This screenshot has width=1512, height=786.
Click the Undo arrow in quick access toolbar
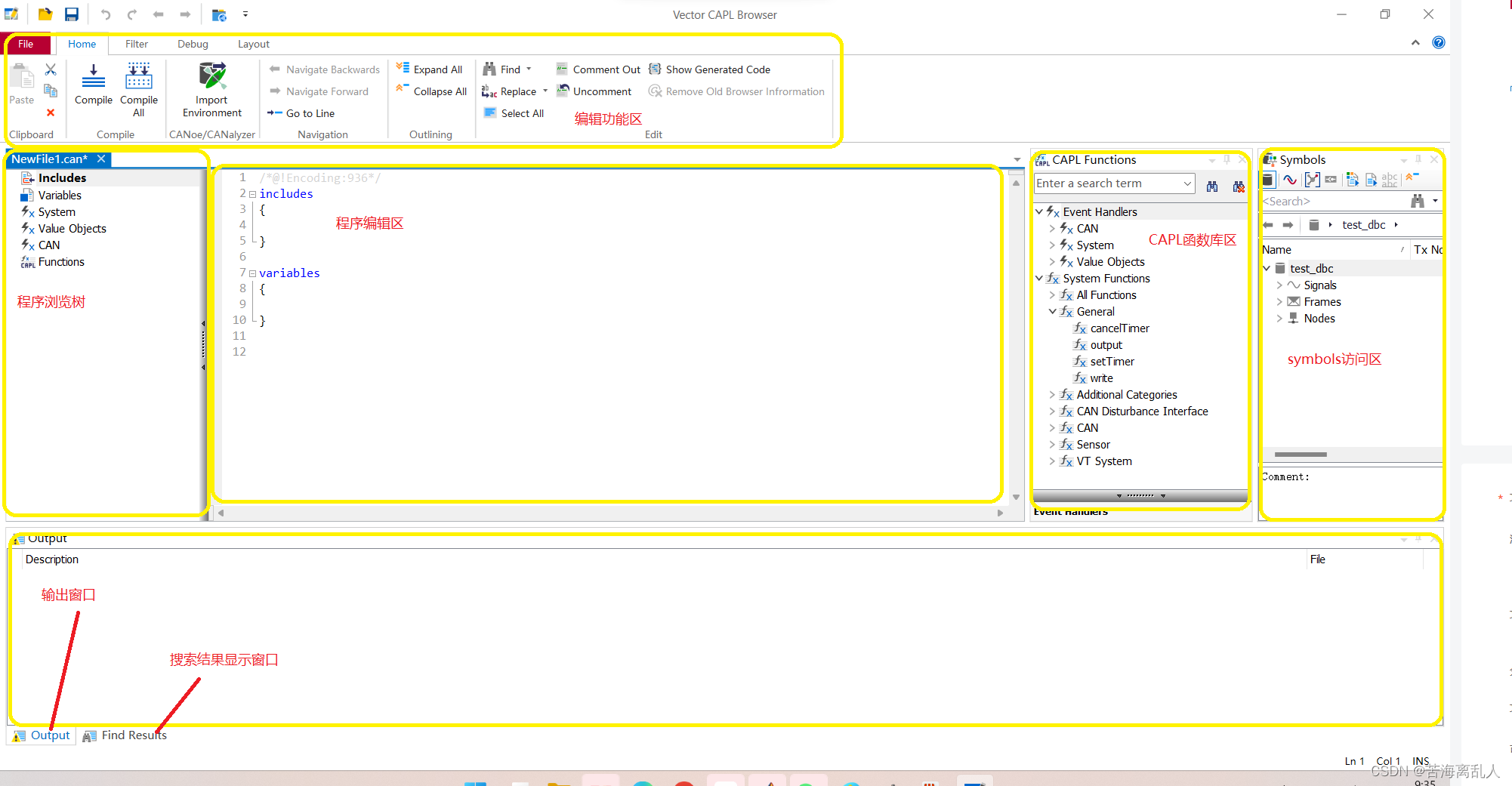pos(106,14)
